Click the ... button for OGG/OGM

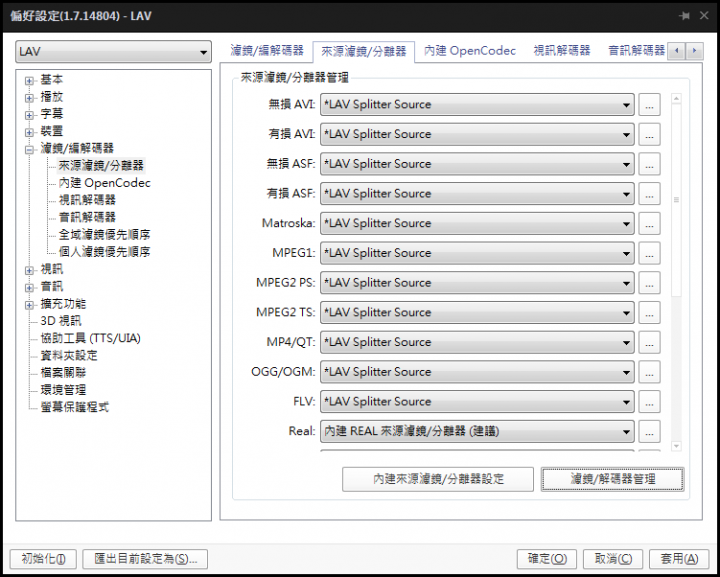coord(649,372)
